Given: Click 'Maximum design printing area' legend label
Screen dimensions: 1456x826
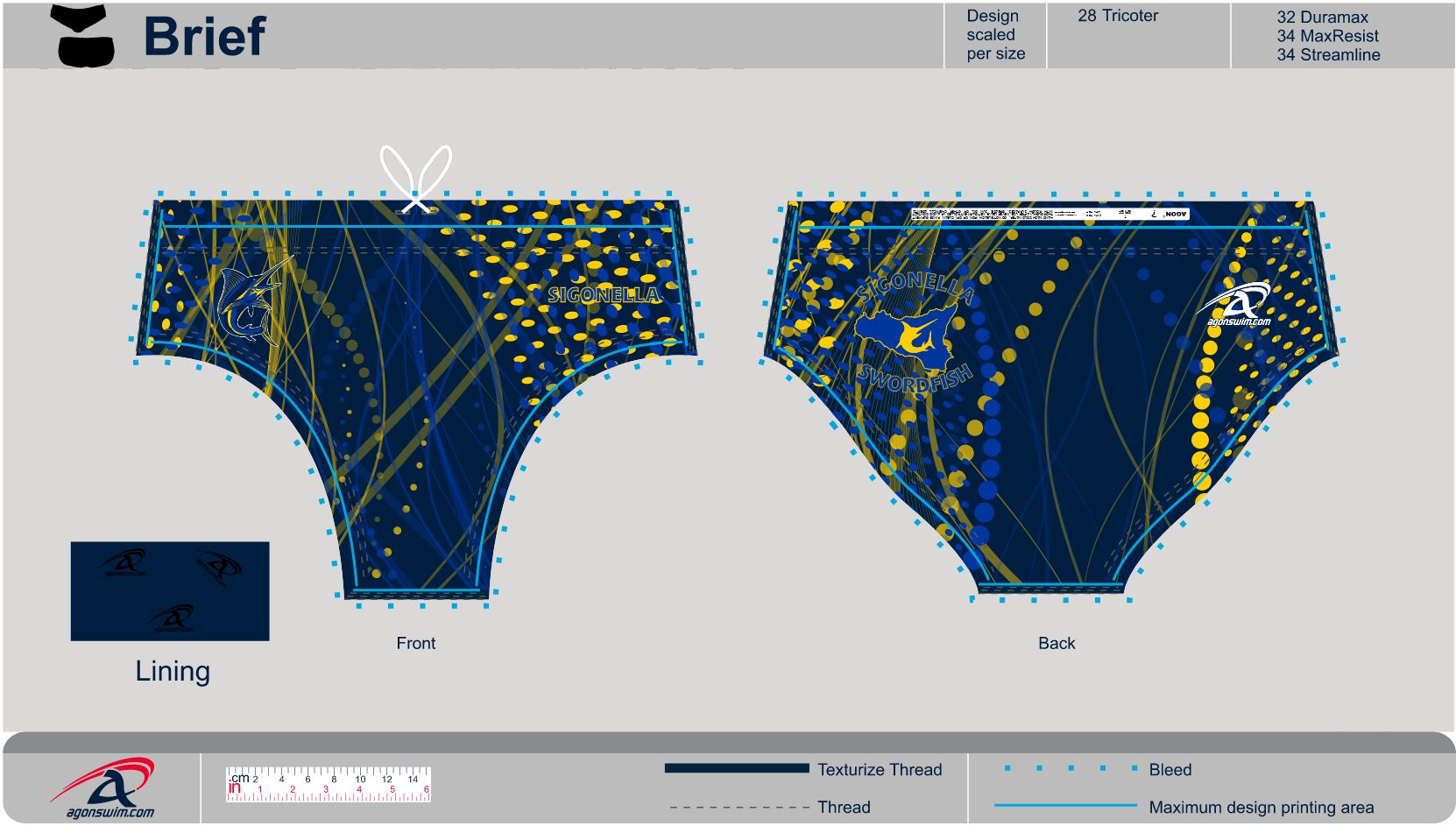Looking at the screenshot, I should point(1262,808).
